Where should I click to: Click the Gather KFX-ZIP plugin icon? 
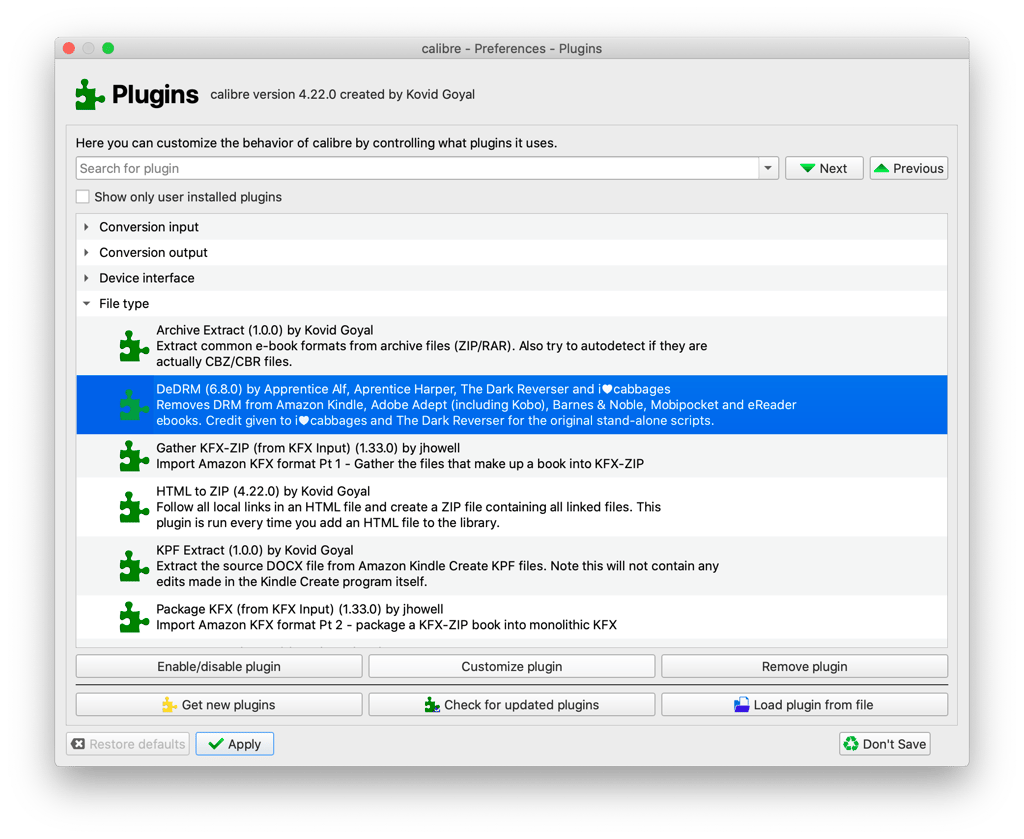point(134,457)
